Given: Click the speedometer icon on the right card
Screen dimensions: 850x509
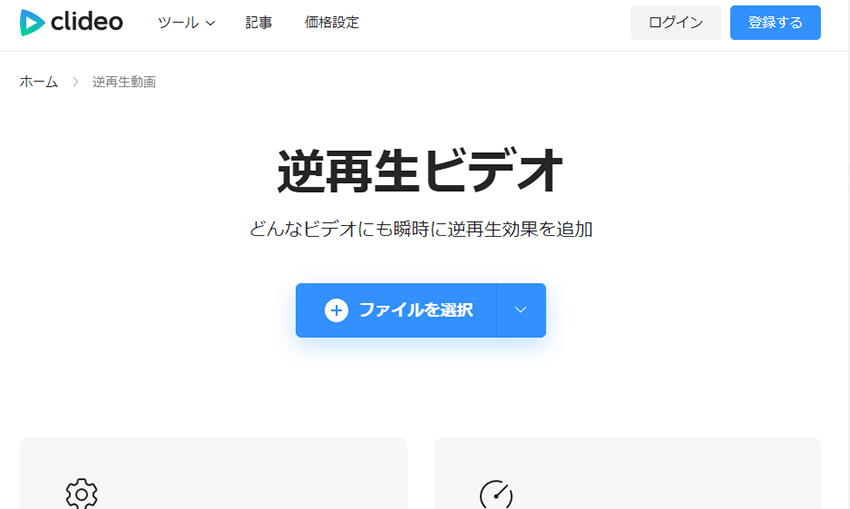Looking at the screenshot, I should coord(496,494).
